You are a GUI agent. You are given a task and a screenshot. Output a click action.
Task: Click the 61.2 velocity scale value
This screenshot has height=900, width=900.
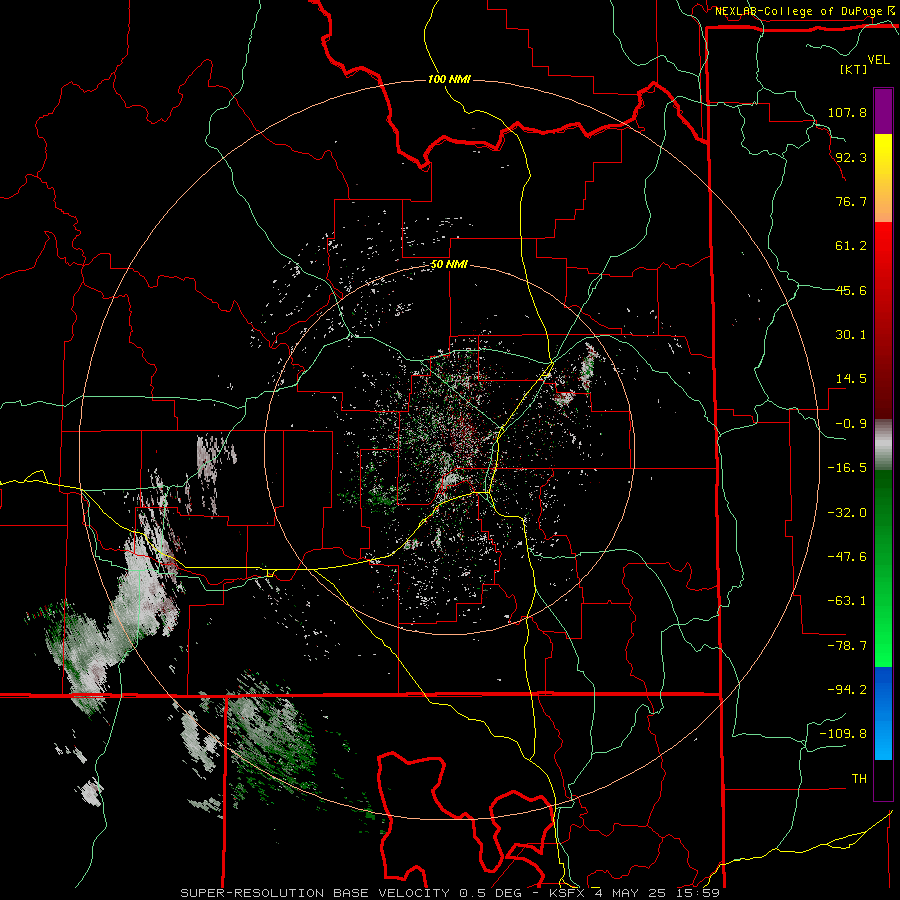pyautogui.click(x=851, y=246)
